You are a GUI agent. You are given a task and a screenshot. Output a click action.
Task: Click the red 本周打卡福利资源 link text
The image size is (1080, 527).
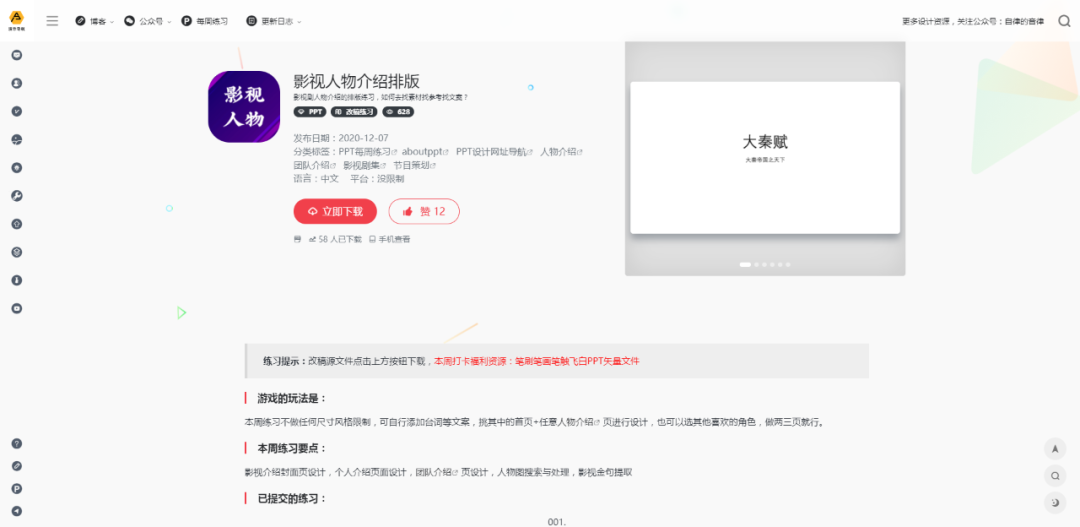tap(537, 361)
